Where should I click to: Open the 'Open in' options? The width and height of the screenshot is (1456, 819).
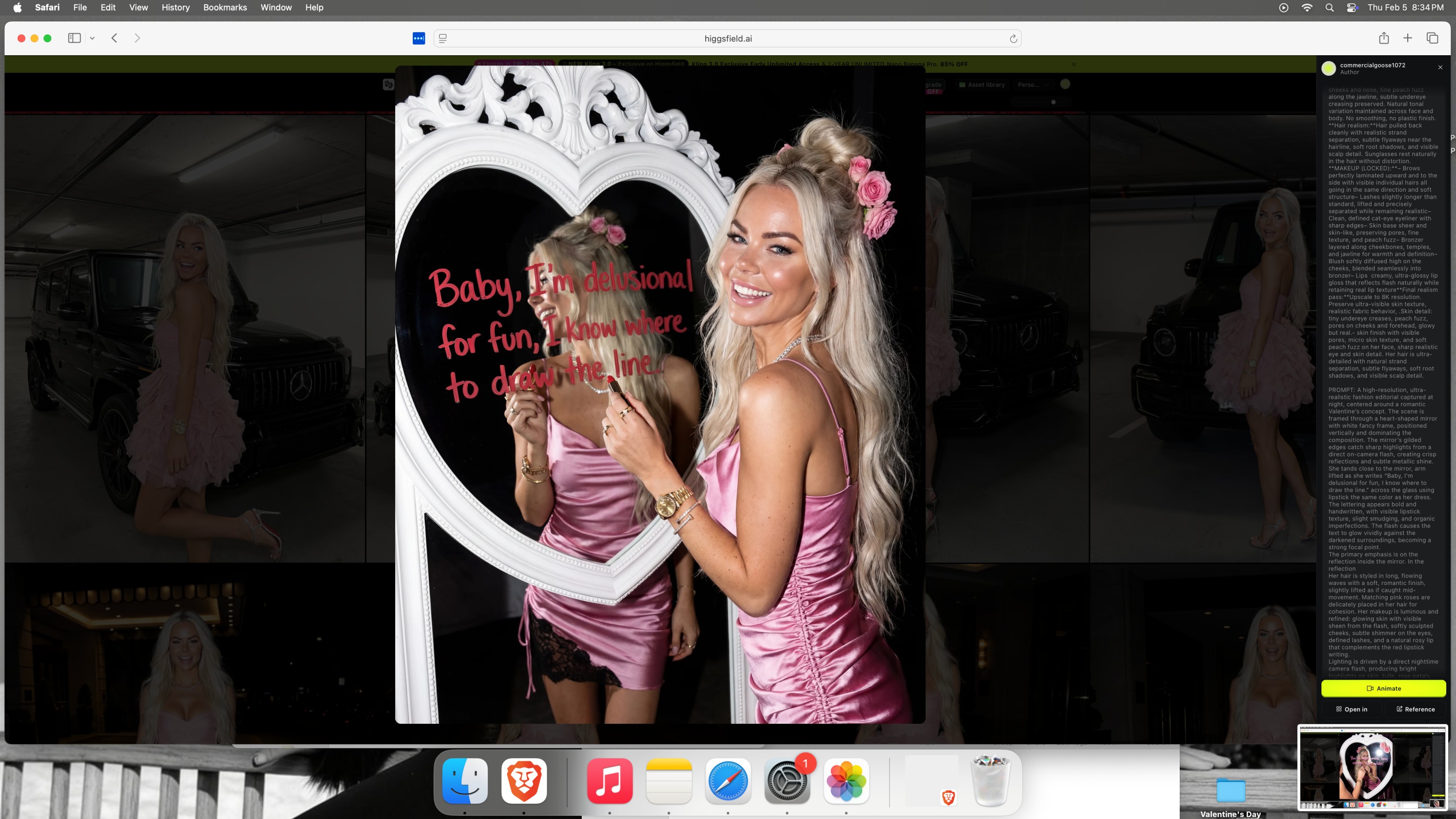pos(1351,709)
